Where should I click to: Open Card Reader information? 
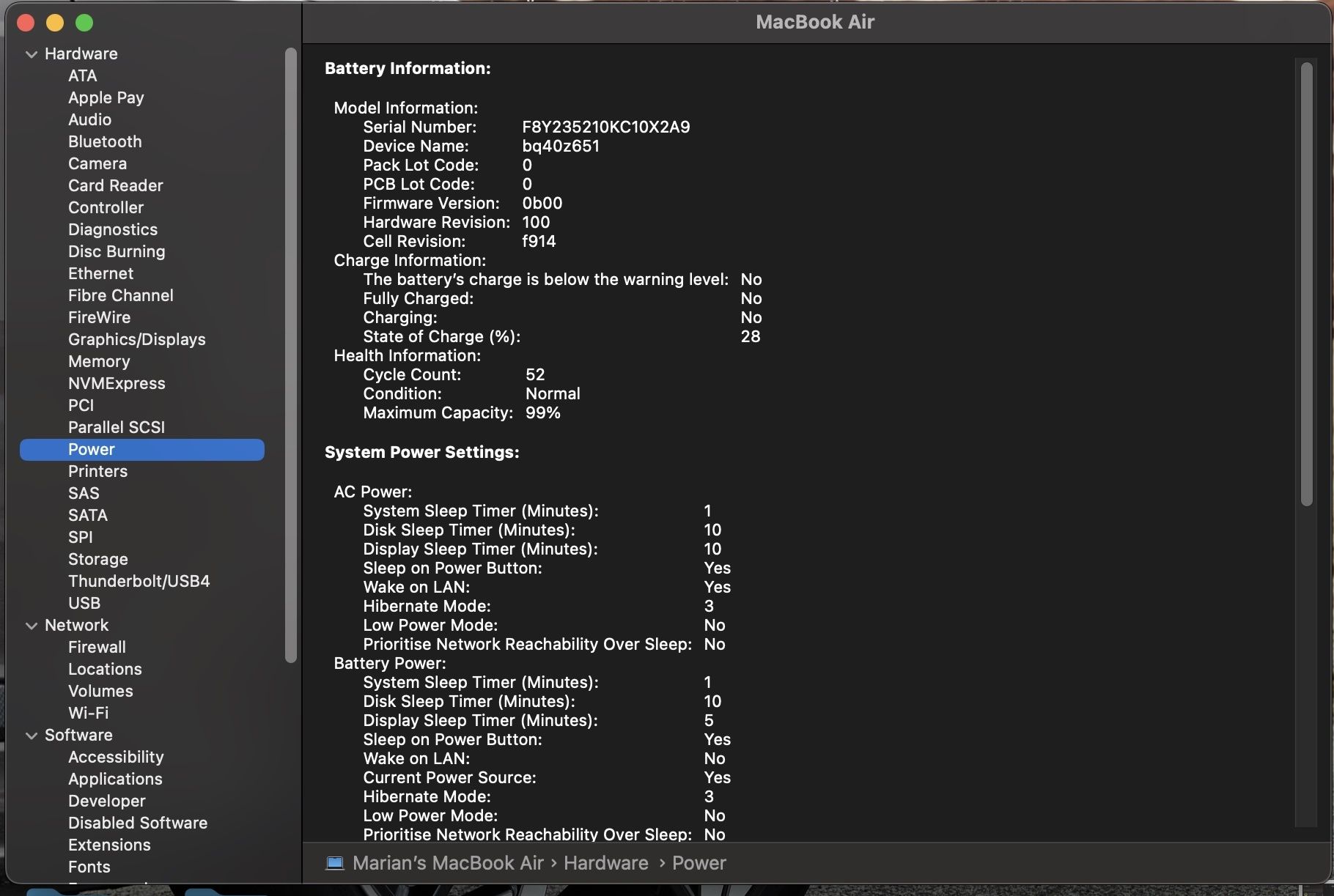click(115, 185)
